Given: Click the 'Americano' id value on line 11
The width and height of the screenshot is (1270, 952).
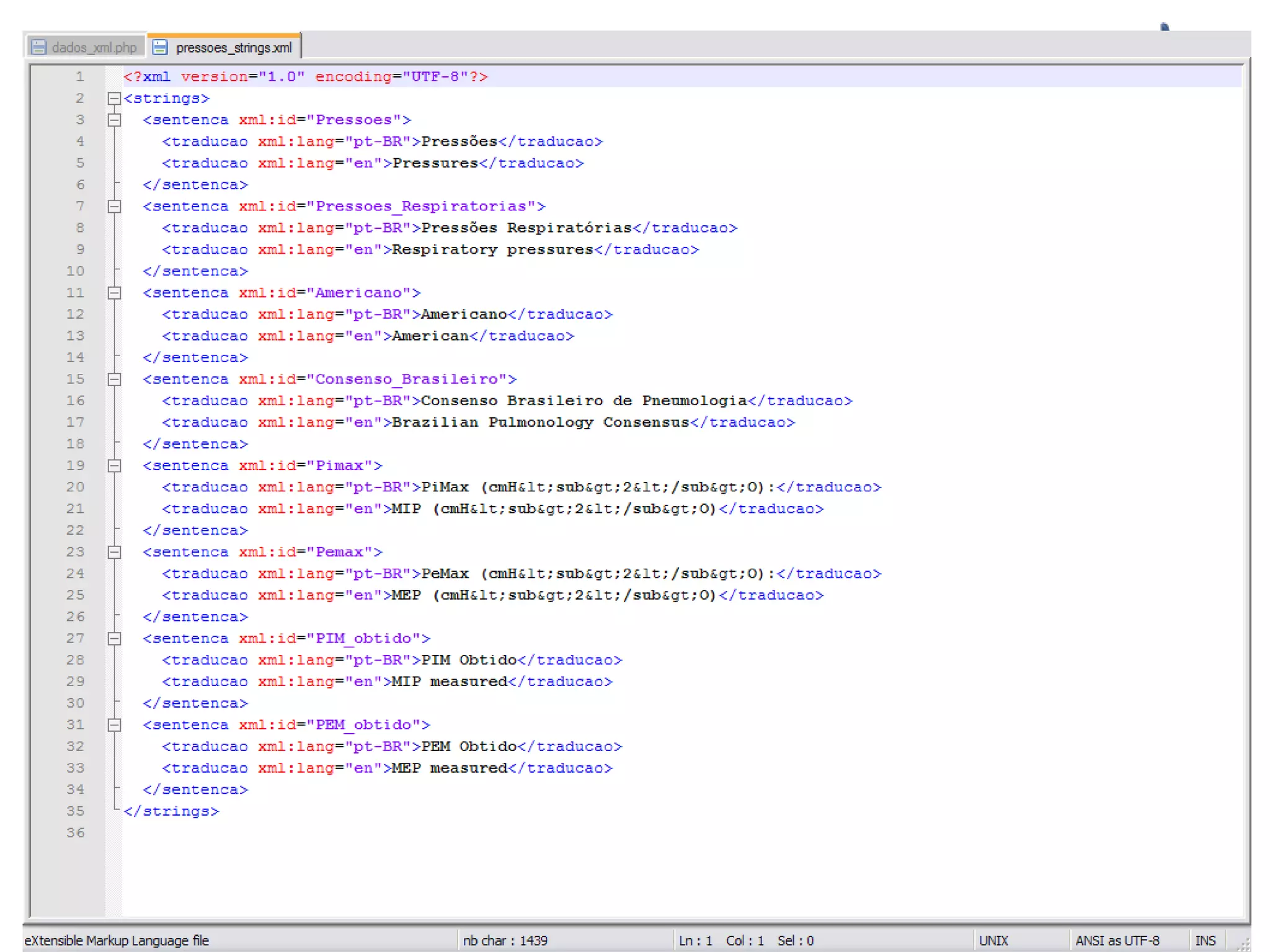Looking at the screenshot, I should pyautogui.click(x=359, y=293).
